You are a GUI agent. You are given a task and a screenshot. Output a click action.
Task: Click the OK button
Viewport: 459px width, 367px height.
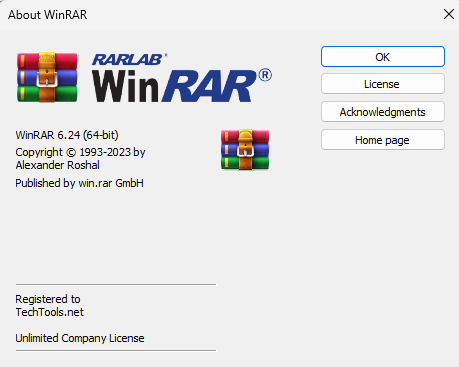pyautogui.click(x=383, y=57)
